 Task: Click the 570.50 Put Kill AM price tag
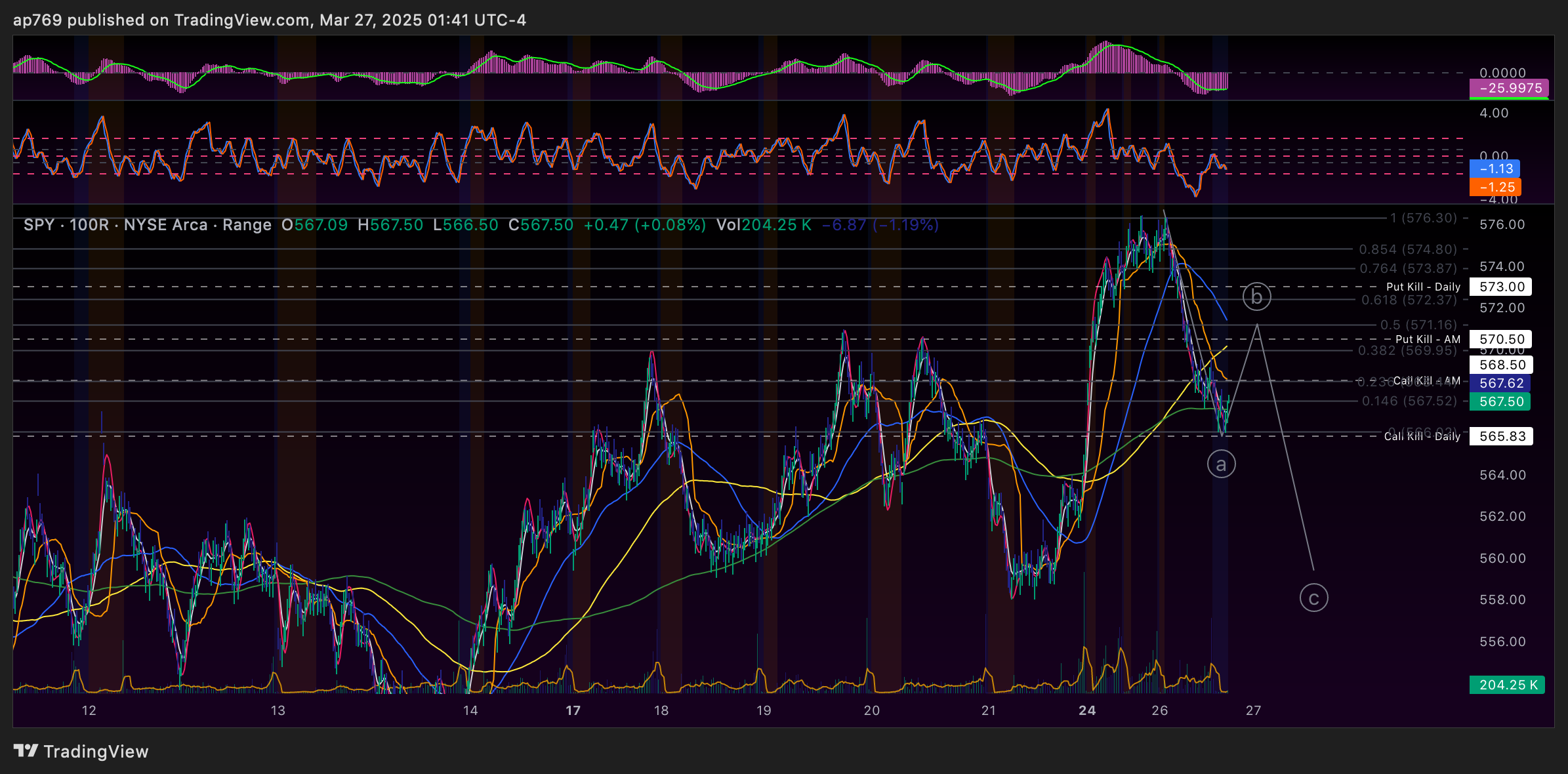point(1501,339)
